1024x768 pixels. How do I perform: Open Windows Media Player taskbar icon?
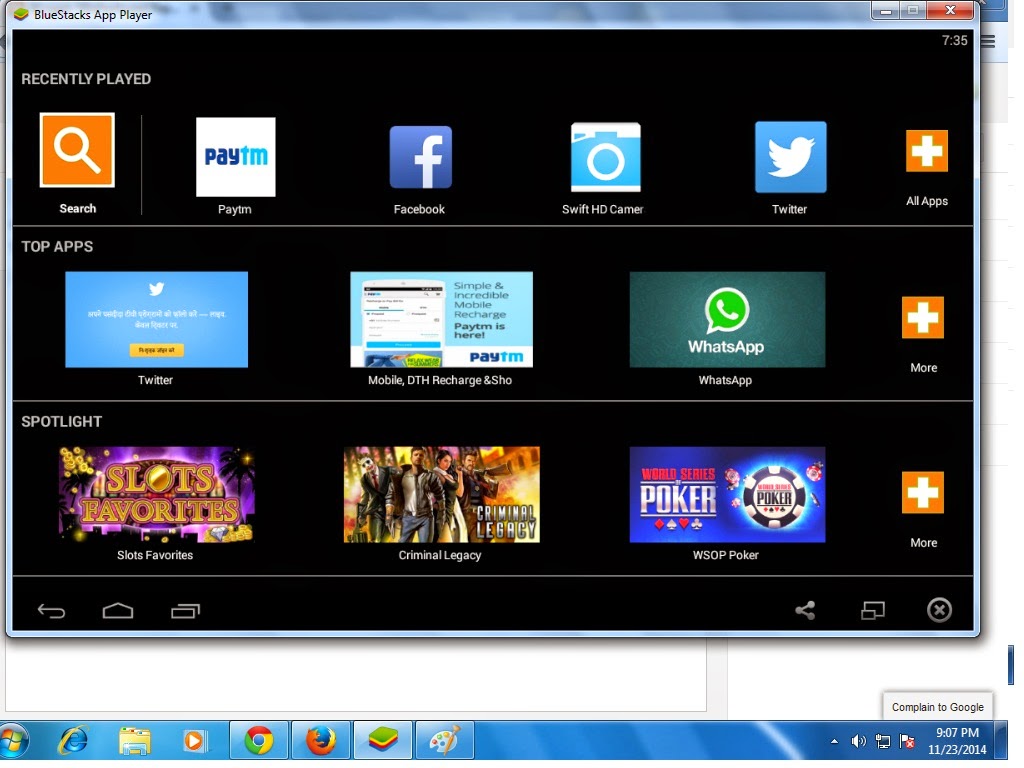click(194, 741)
